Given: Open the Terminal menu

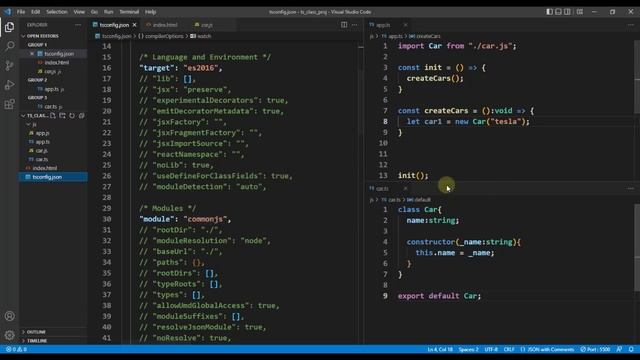Looking at the screenshot, I should click(129, 12).
